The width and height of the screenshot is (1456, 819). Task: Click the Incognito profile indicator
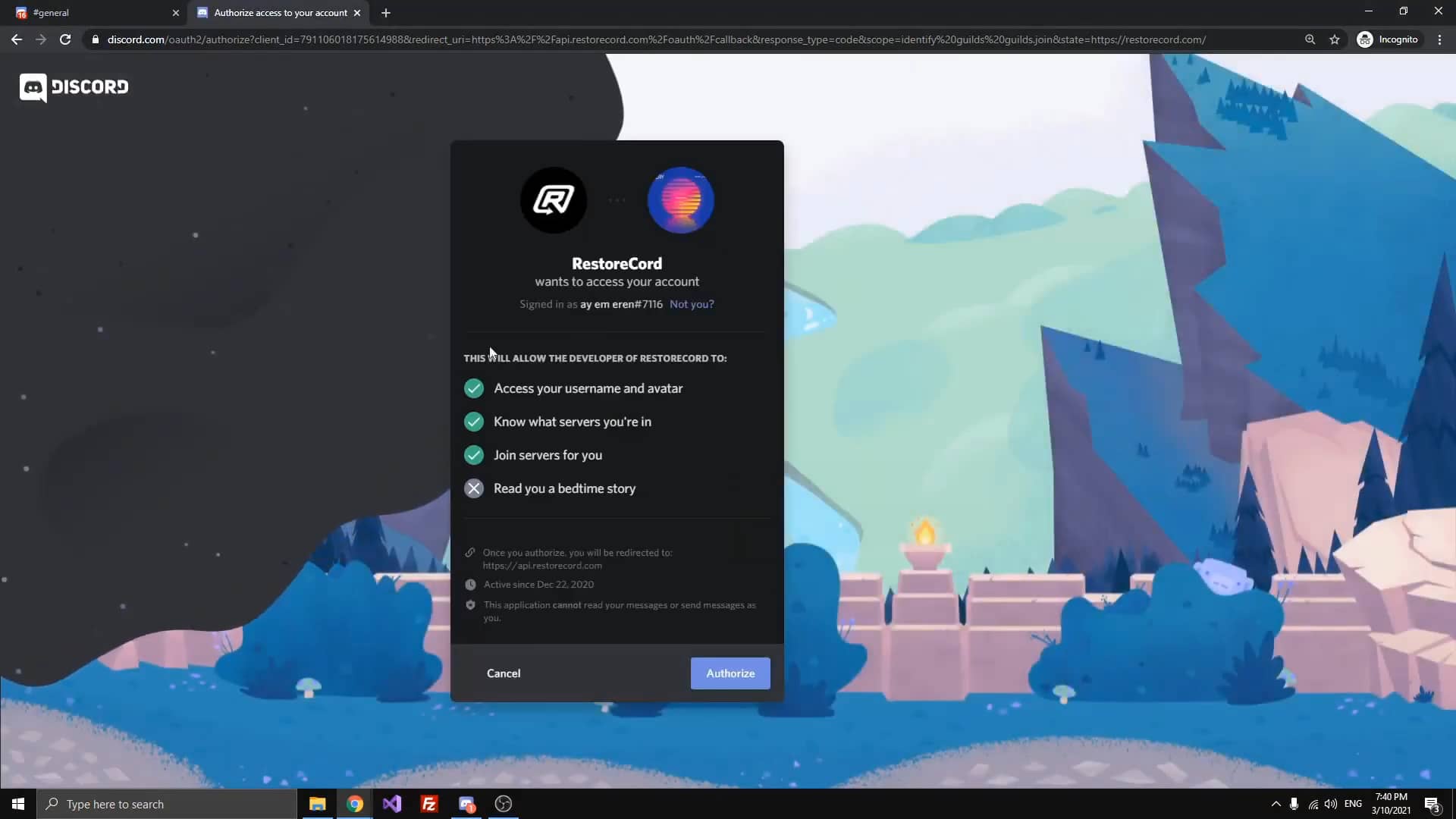click(x=1388, y=39)
